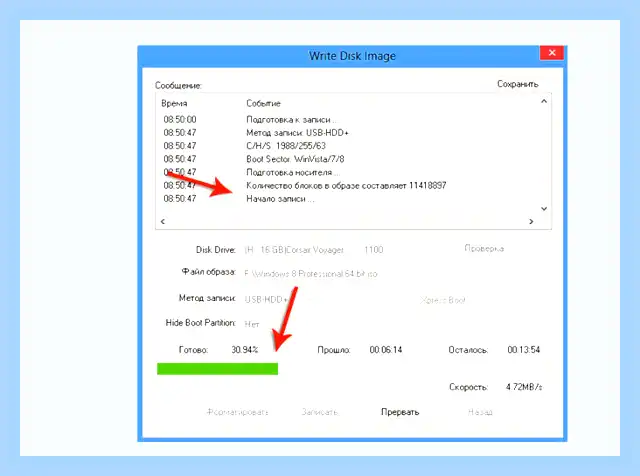
Task: Click the greyed Форматировать button
Action: tap(238, 412)
